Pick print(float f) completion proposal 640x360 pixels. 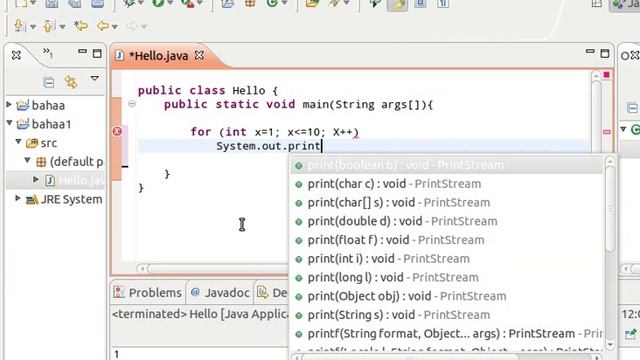(x=446, y=240)
